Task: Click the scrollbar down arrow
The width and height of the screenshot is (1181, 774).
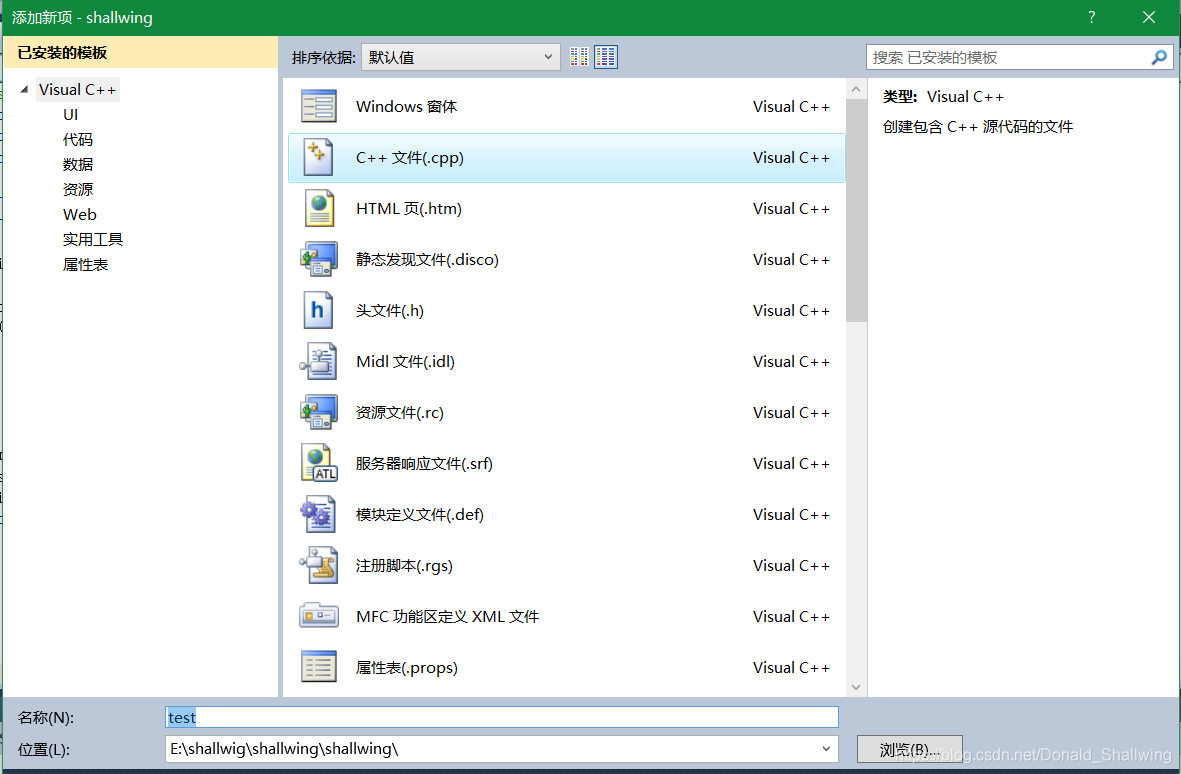Action: [x=856, y=687]
